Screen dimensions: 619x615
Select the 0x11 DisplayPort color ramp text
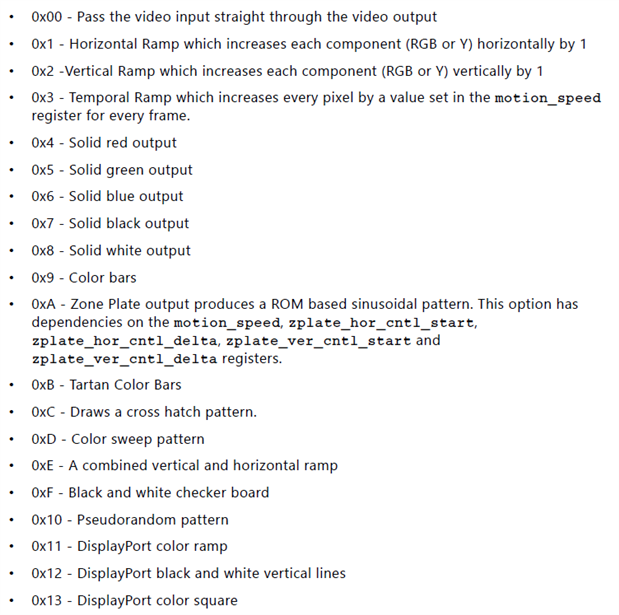coord(129,547)
